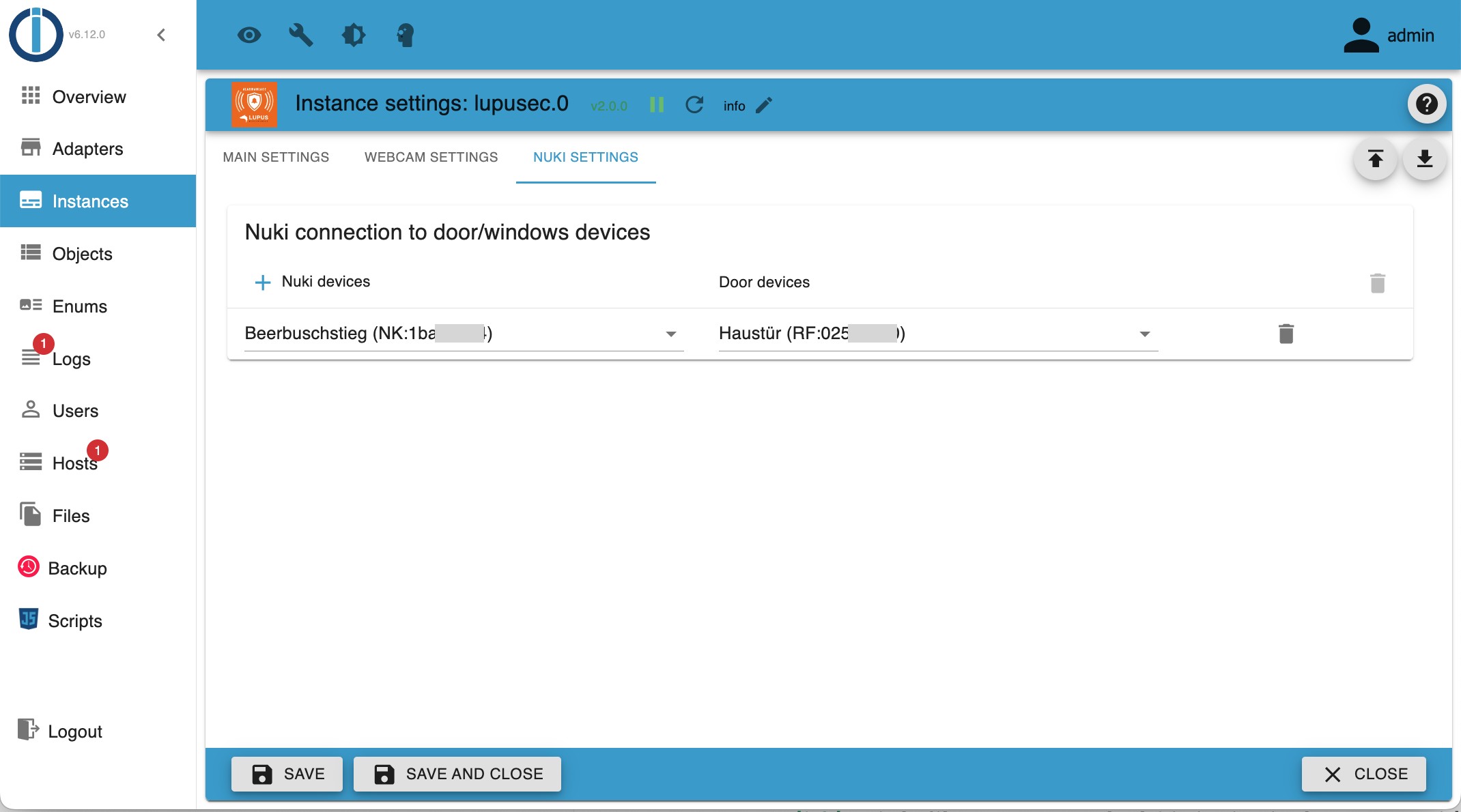Image resolution: width=1461 pixels, height=812 pixels.
Task: Click the reload/refresh icon next to version
Action: click(x=694, y=104)
